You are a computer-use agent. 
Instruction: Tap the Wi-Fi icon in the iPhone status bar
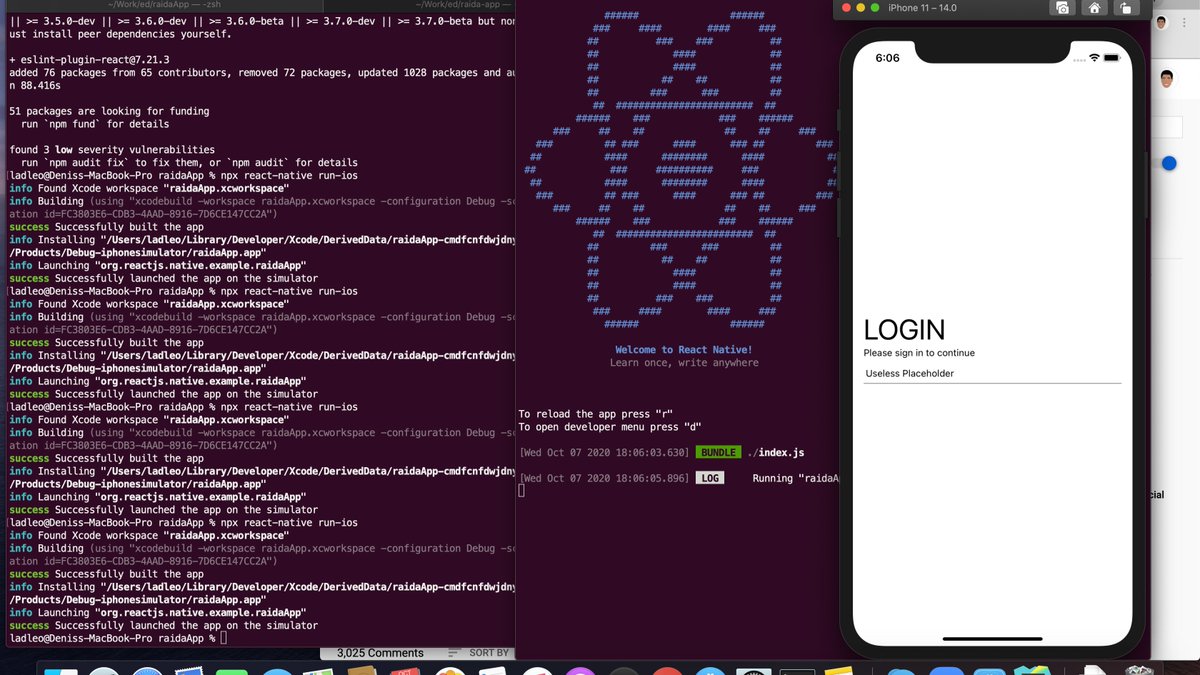click(1095, 58)
